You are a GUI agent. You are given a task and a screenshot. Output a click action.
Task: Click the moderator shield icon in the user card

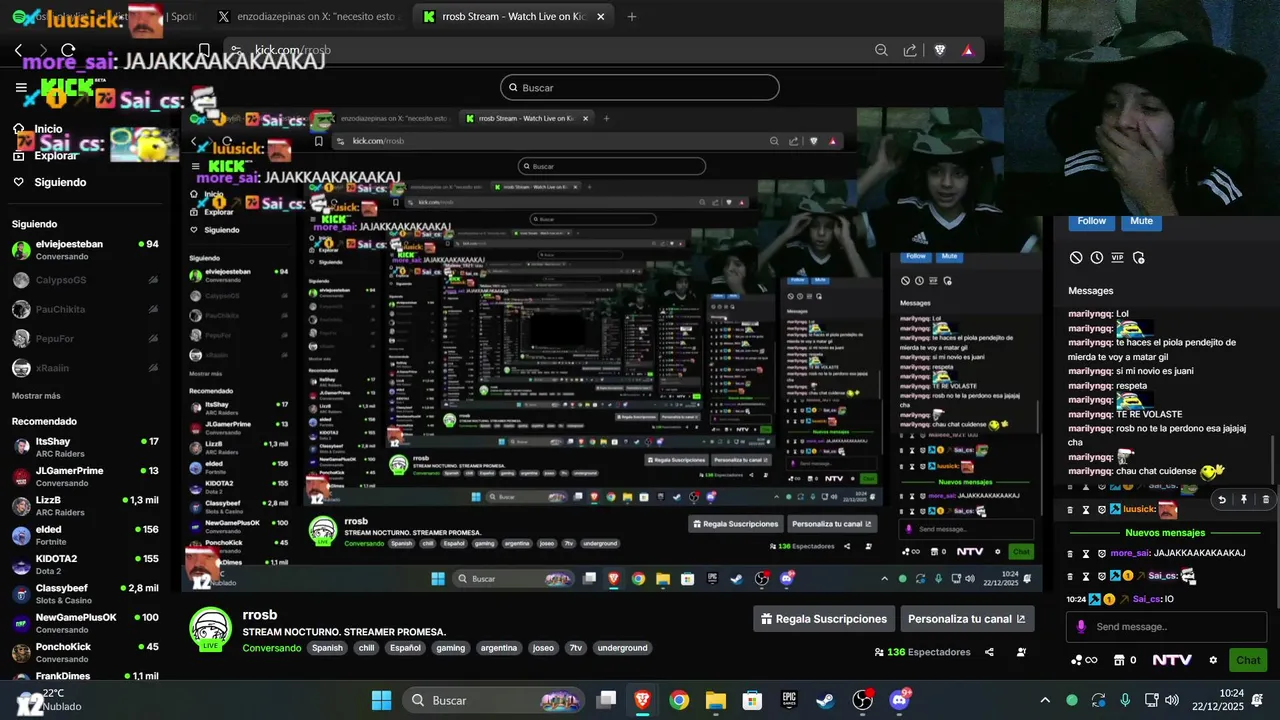(1138, 258)
